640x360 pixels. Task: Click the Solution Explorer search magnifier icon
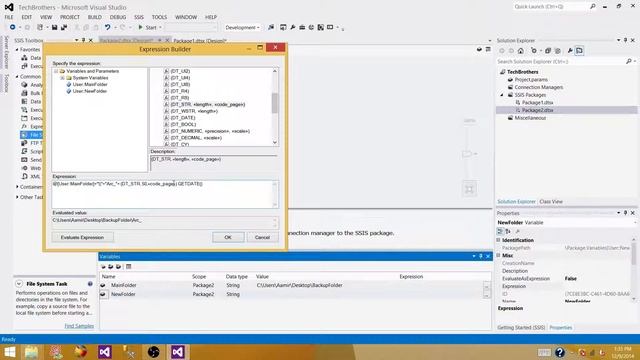tap(629, 61)
